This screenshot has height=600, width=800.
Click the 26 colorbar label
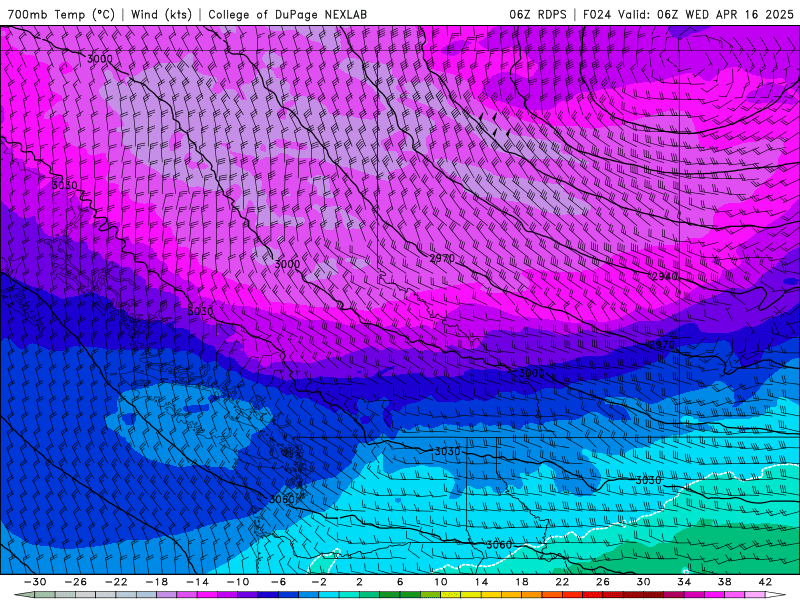(603, 582)
